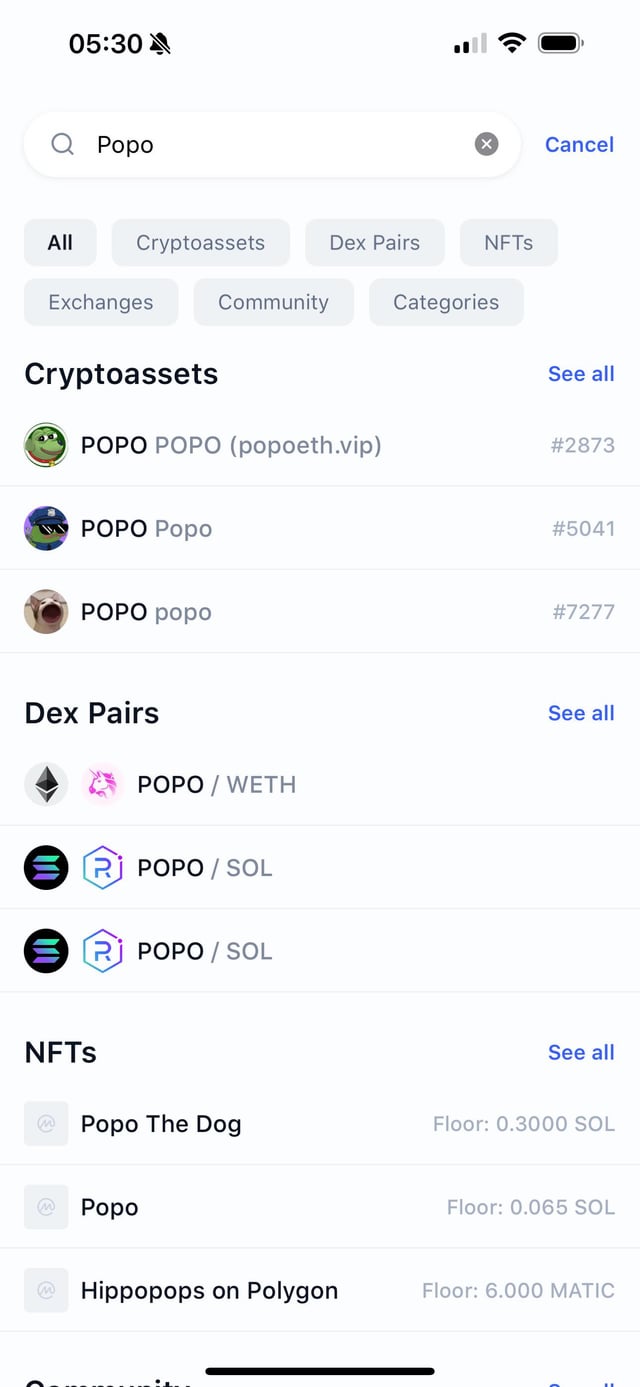Tap the Ethereum icon for POPO / WETH

pyautogui.click(x=46, y=785)
